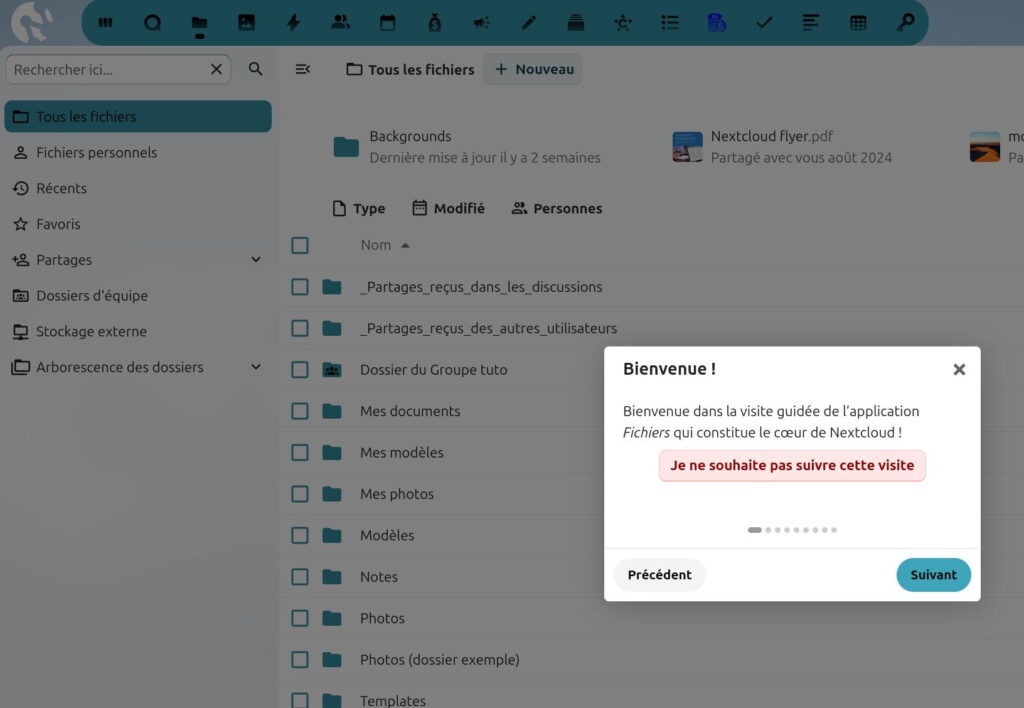Viewport: 1024px width, 708px height.
Task: Open the Dashboard app icon in top bar
Action: click(x=105, y=23)
